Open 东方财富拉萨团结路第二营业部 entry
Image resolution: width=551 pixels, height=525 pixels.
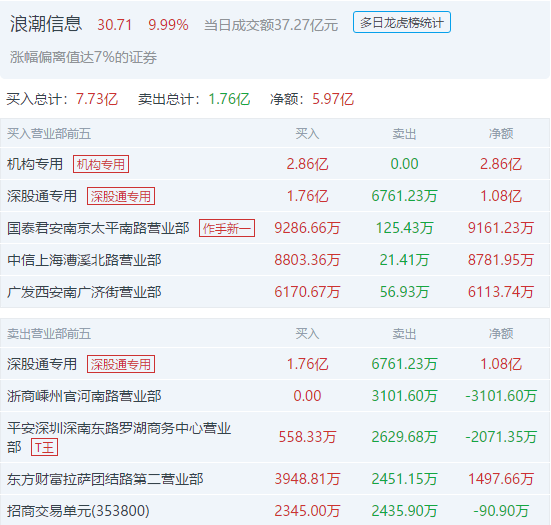pyautogui.click(x=105, y=479)
